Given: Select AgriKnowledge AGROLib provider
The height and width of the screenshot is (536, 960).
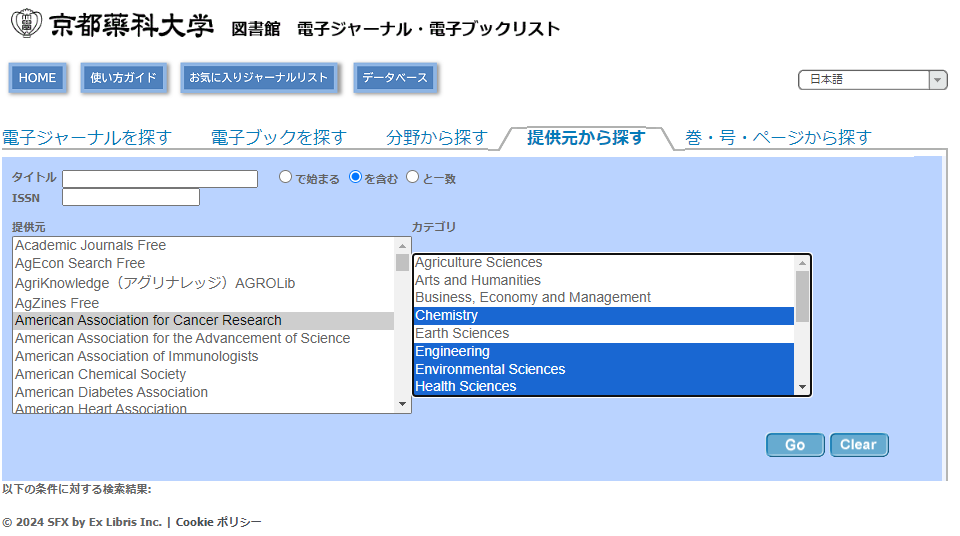Looking at the screenshot, I should [204, 283].
